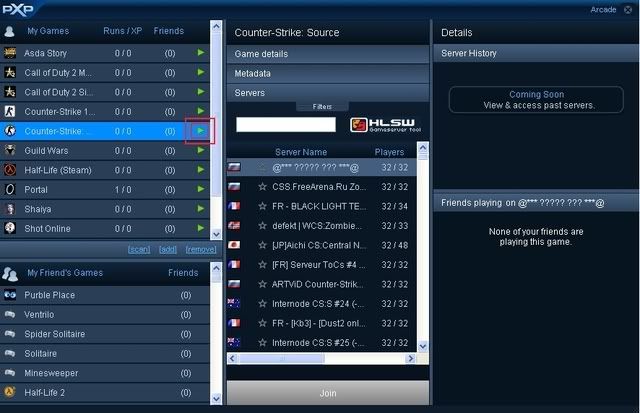Start Half-Life (Steam) using play arrow

[x=200, y=169]
